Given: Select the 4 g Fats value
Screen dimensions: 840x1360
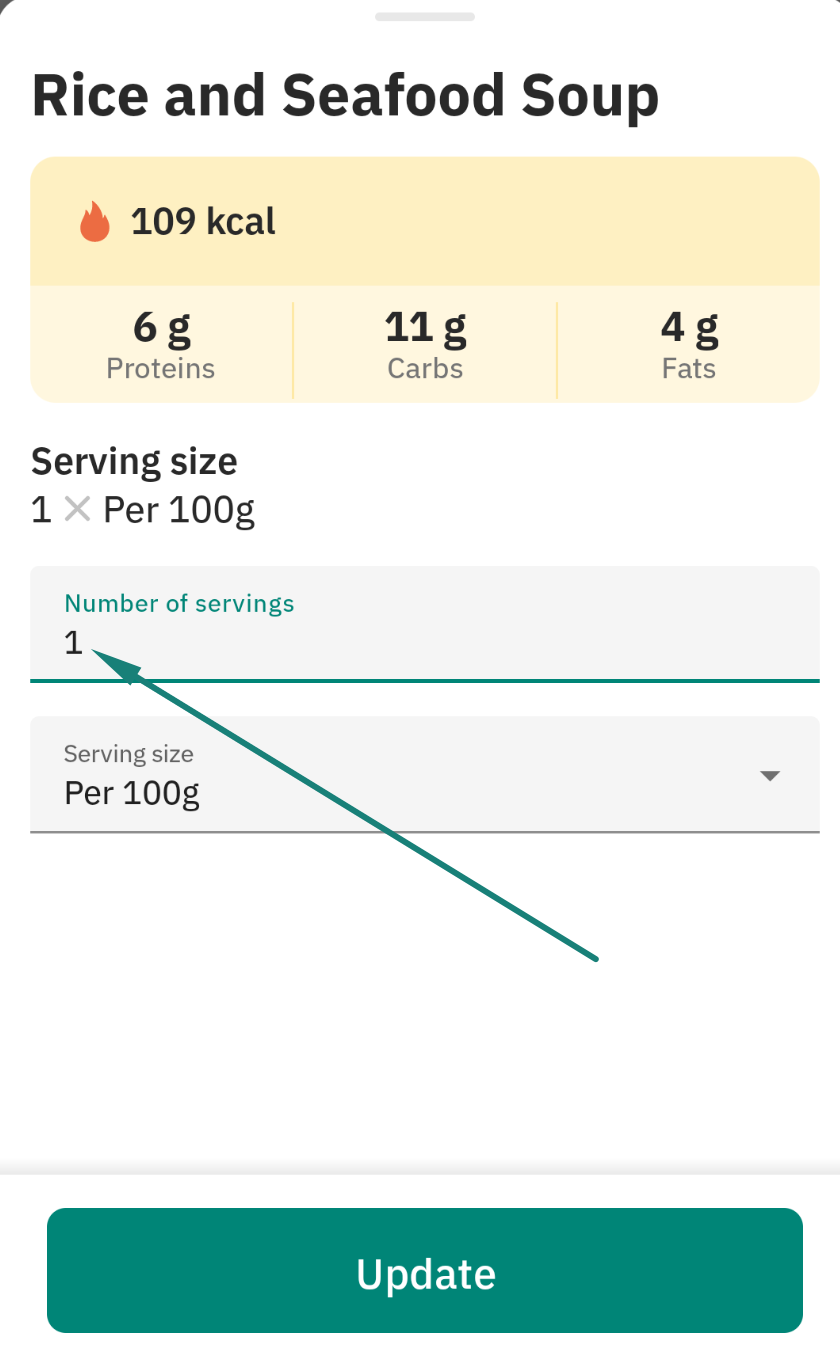Looking at the screenshot, I should point(689,326).
